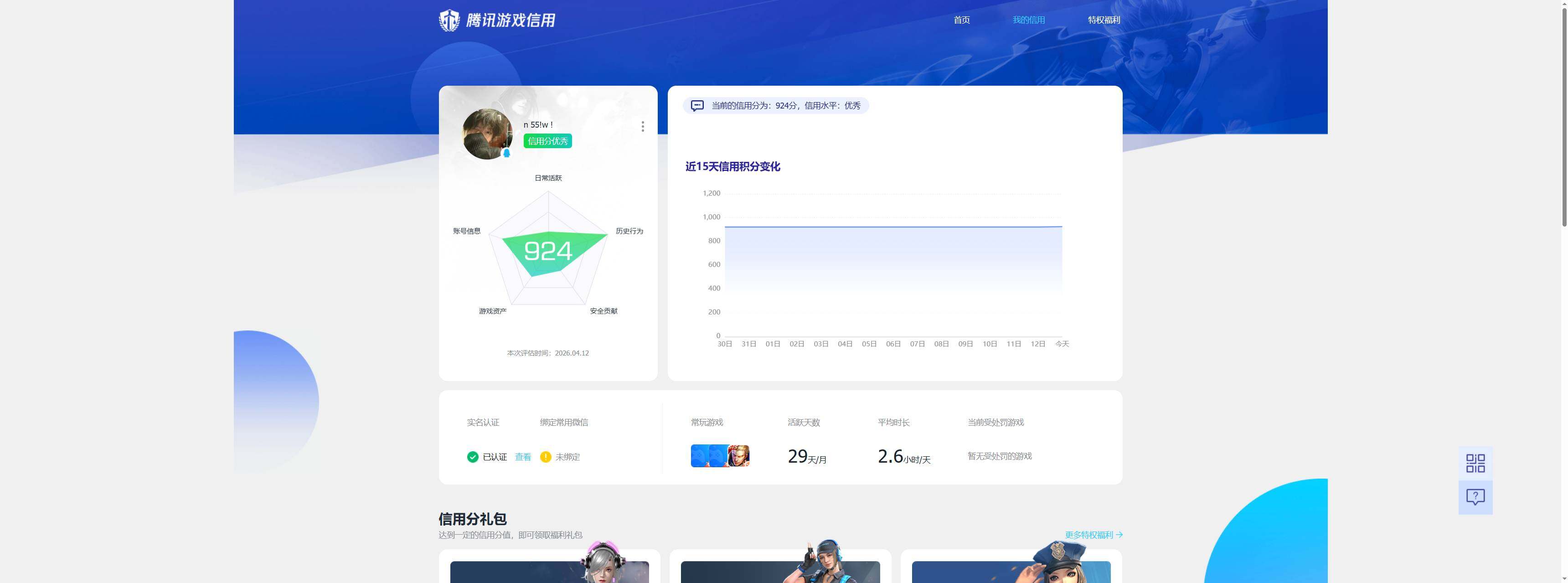Click the 12日 x-axis label
This screenshot has width=1568, height=583.
click(1038, 344)
